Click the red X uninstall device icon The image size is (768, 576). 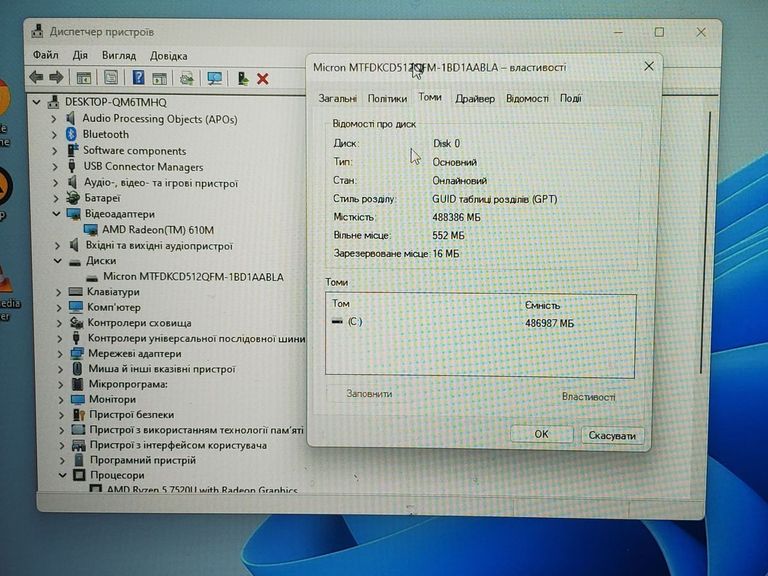(263, 78)
